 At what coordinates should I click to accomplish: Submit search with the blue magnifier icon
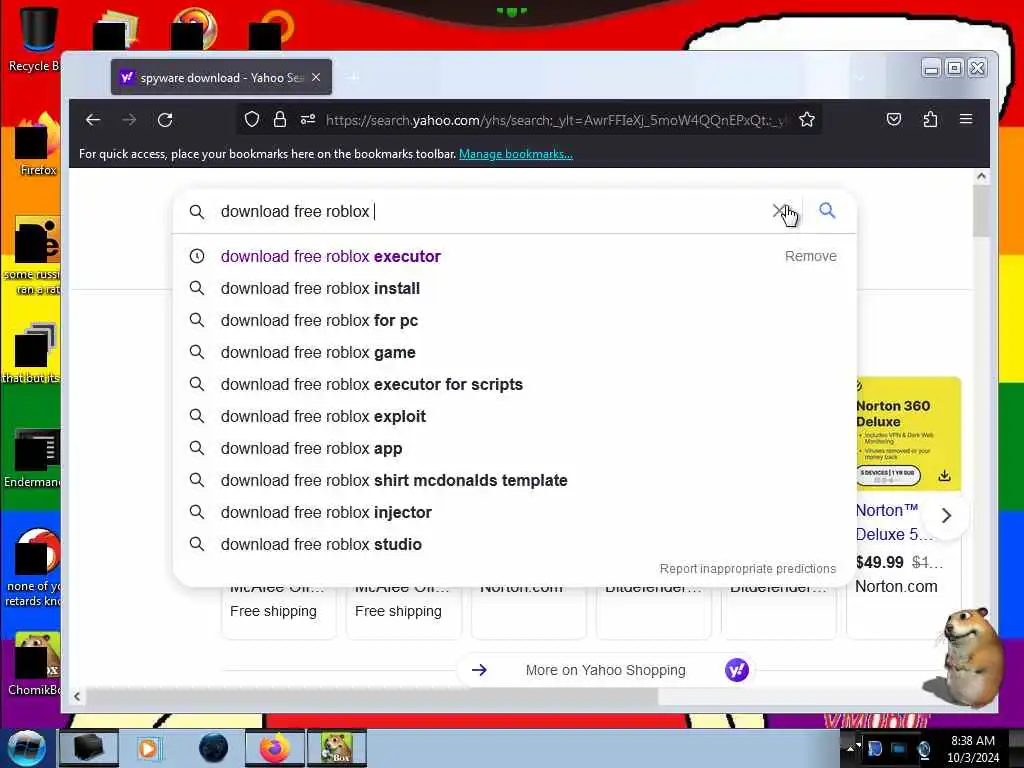pos(827,210)
